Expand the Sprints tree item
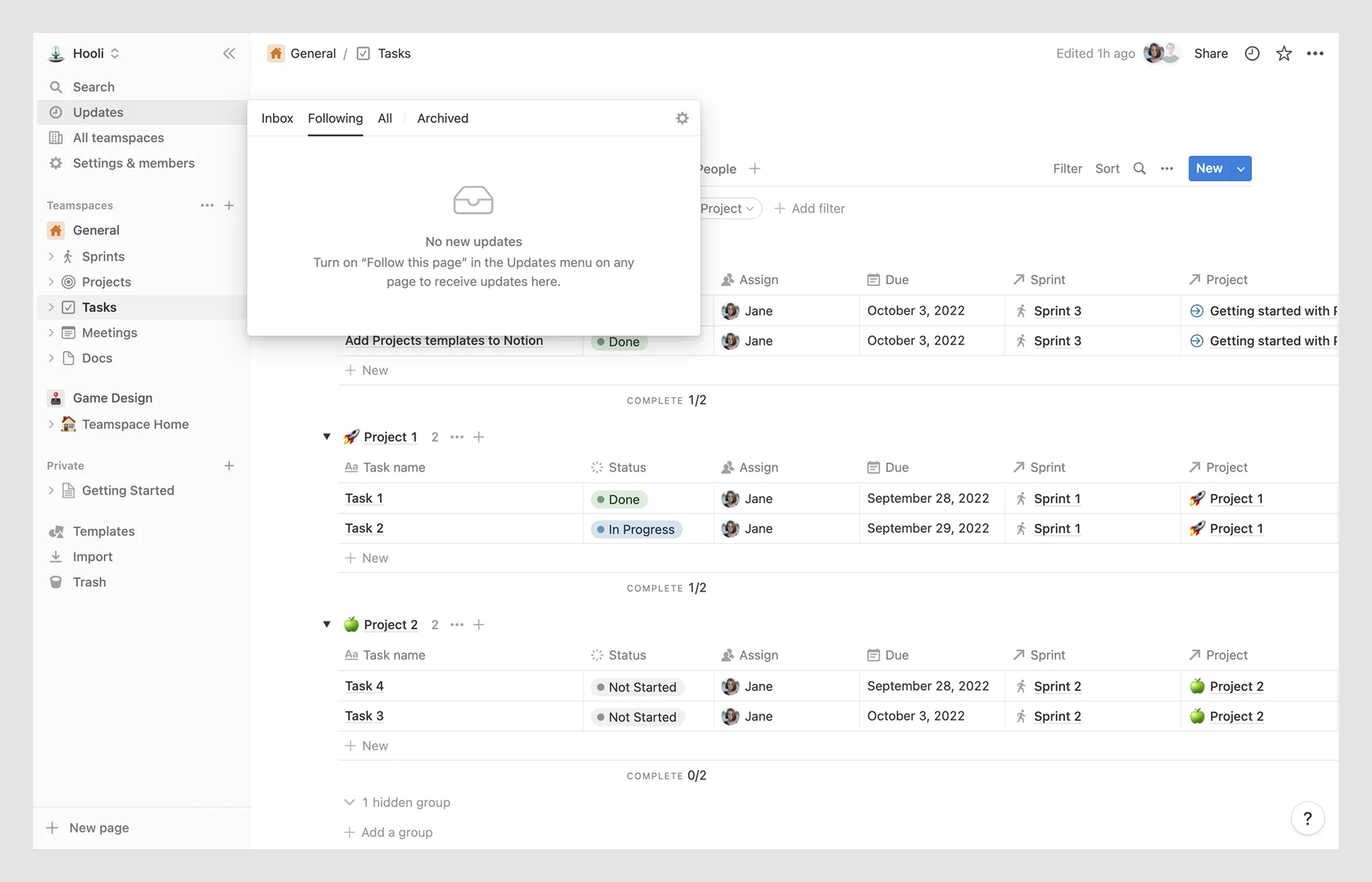 [x=51, y=257]
